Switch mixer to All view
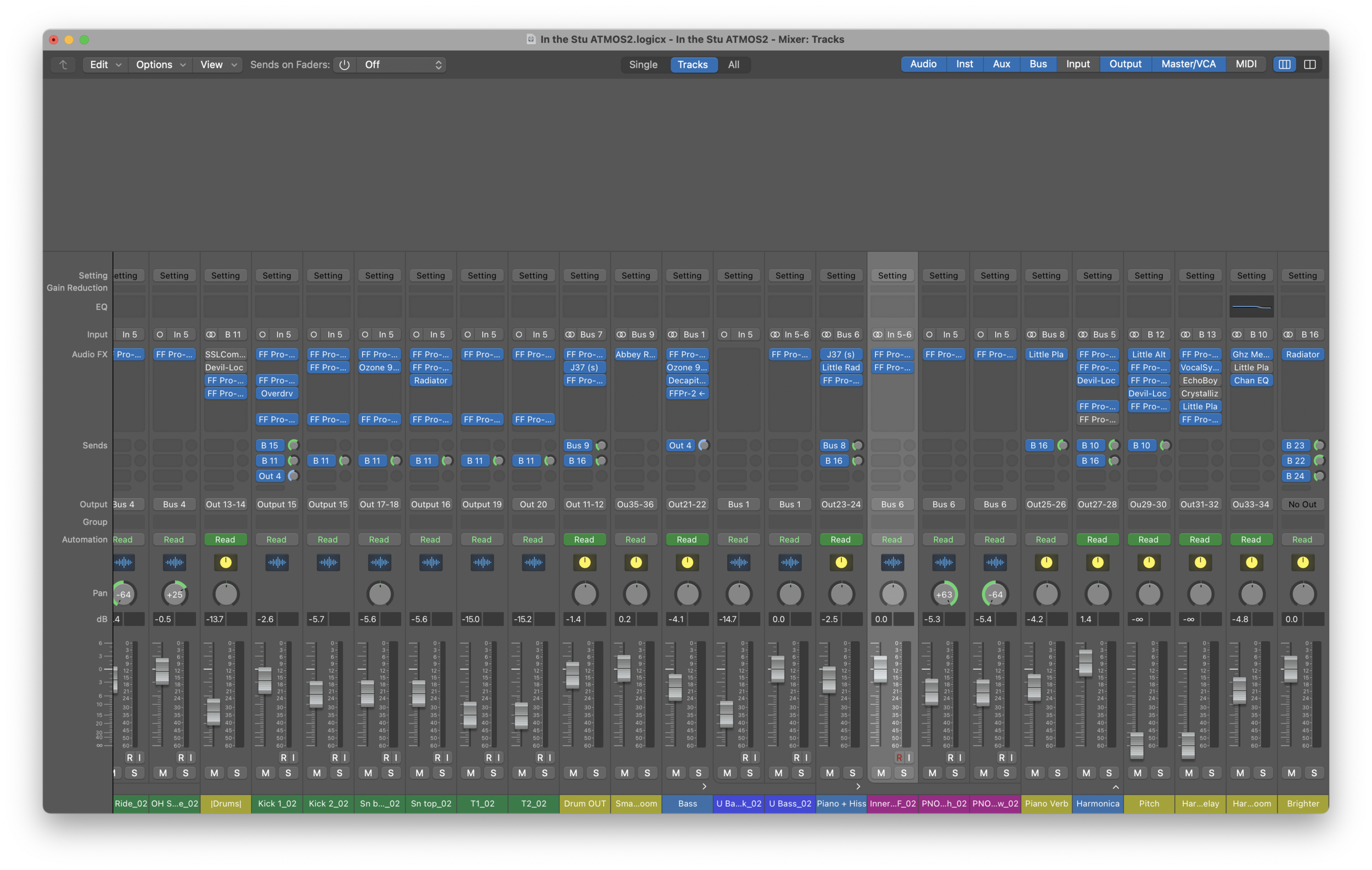1372x870 pixels. (733, 65)
